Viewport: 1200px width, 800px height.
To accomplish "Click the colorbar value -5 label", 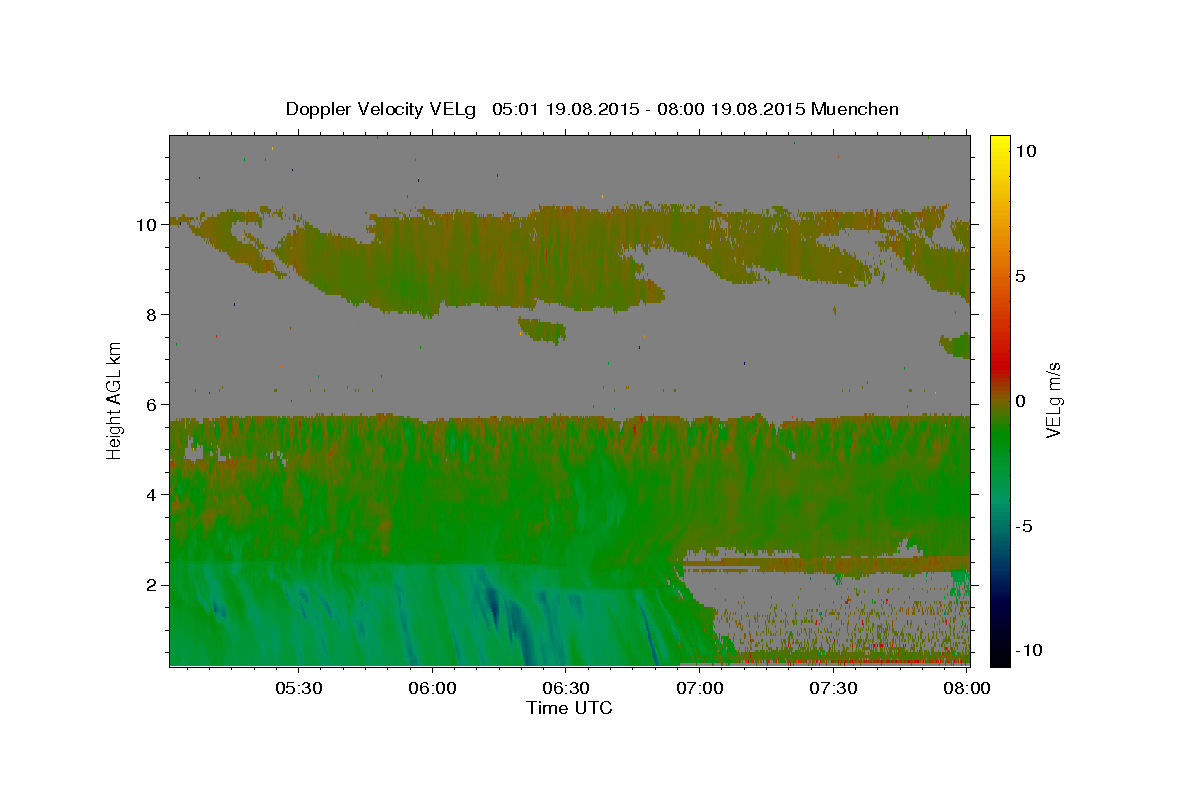I will pos(1024,526).
